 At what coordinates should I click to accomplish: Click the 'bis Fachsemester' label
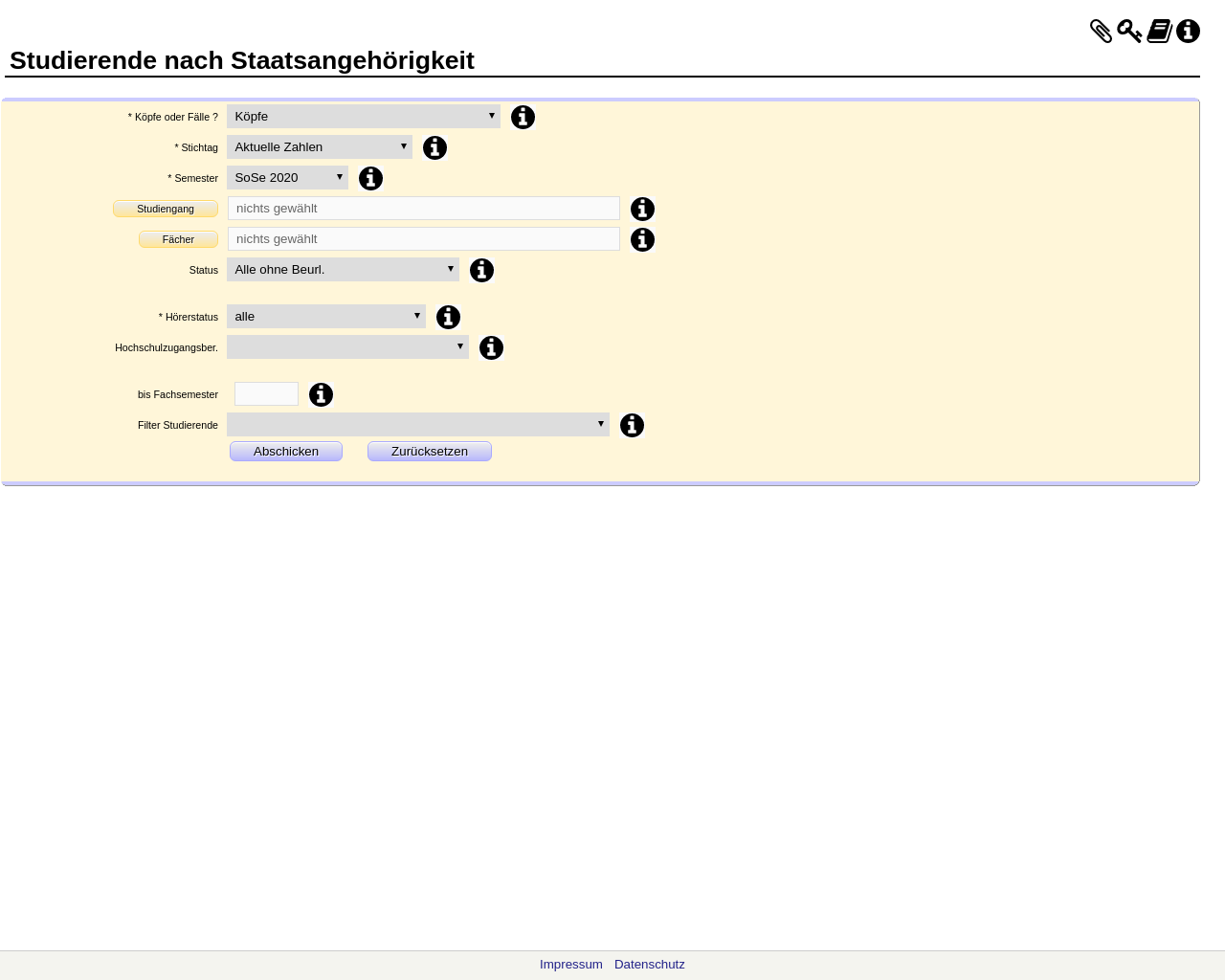pos(178,394)
